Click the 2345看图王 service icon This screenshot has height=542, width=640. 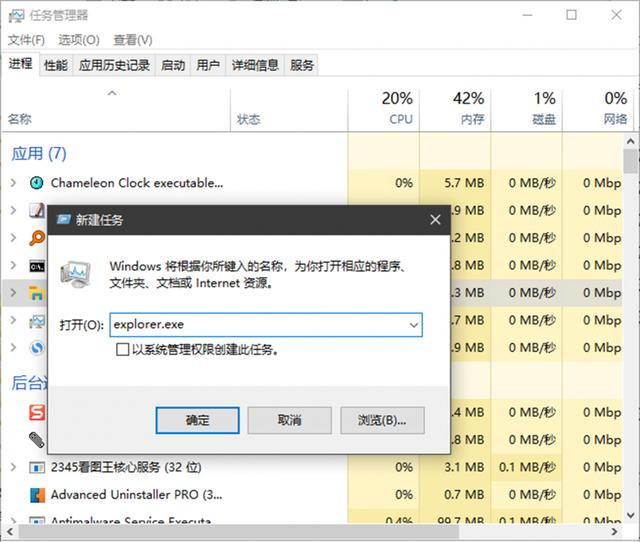coord(37,467)
